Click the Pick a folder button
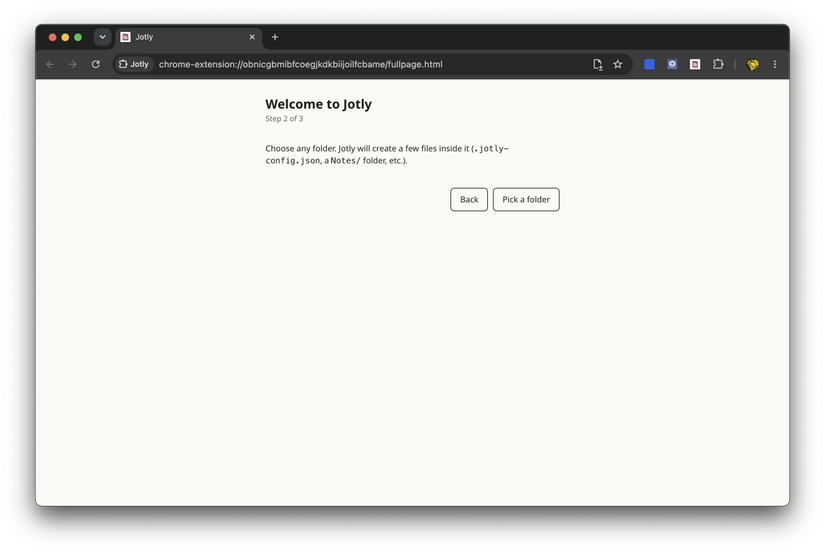The image size is (825, 553). [526, 199]
